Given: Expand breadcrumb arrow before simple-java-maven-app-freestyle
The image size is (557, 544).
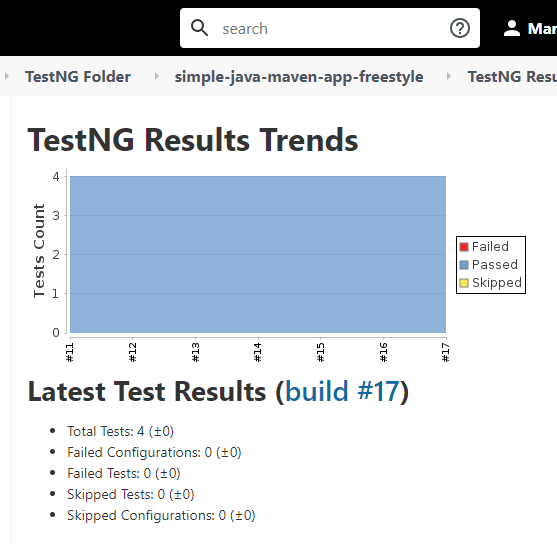Looking at the screenshot, I should click(157, 76).
